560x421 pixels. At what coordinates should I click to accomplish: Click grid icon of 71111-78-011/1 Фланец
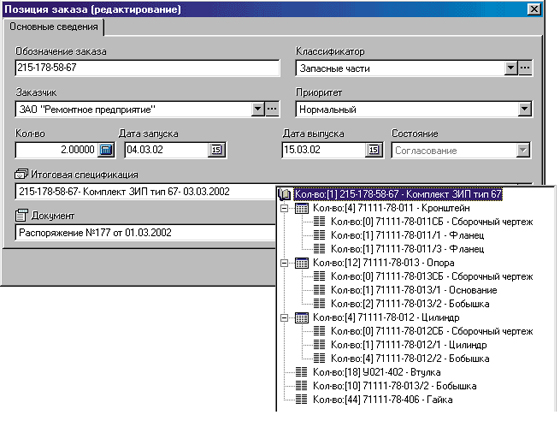(319, 235)
